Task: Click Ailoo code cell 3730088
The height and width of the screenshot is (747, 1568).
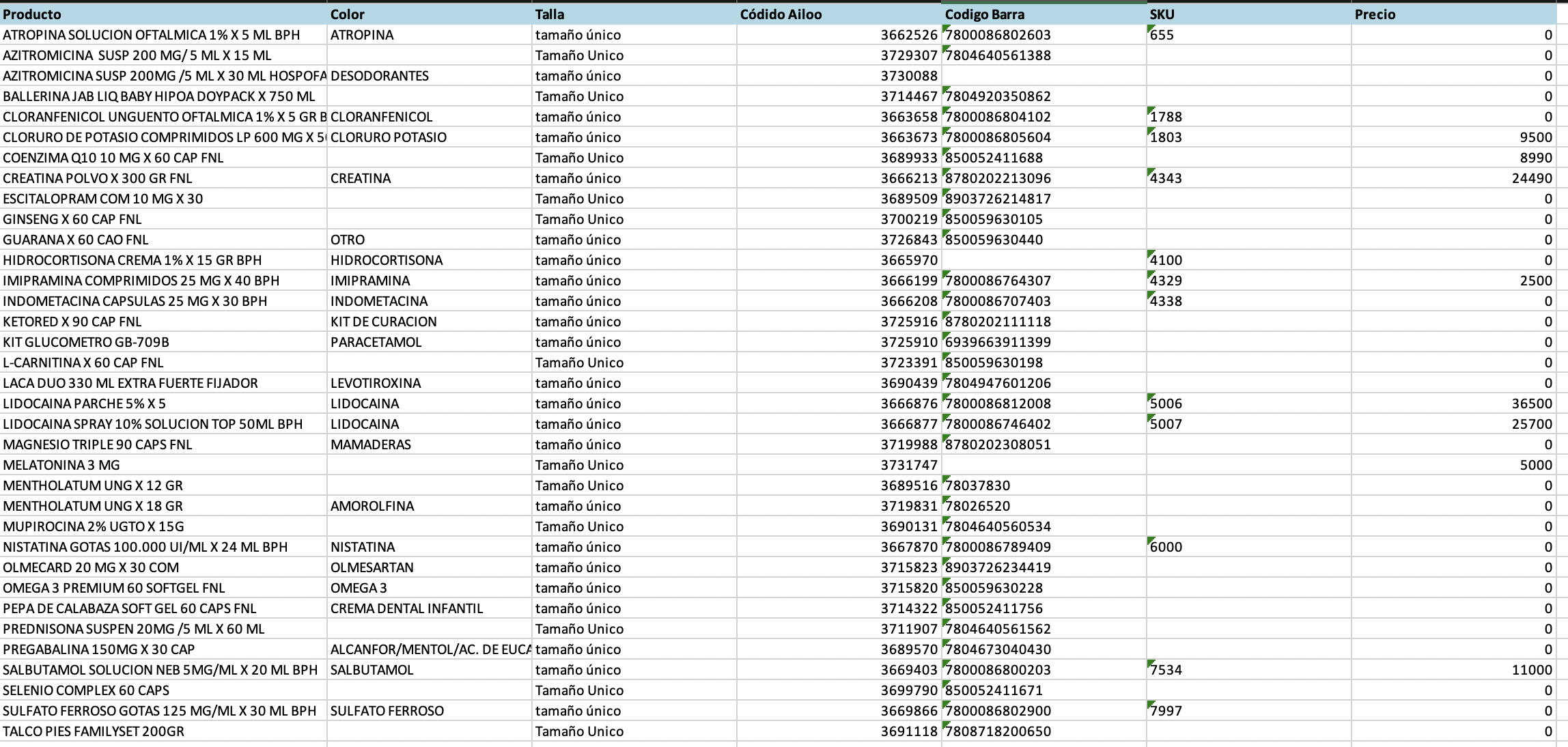Action: pos(908,76)
